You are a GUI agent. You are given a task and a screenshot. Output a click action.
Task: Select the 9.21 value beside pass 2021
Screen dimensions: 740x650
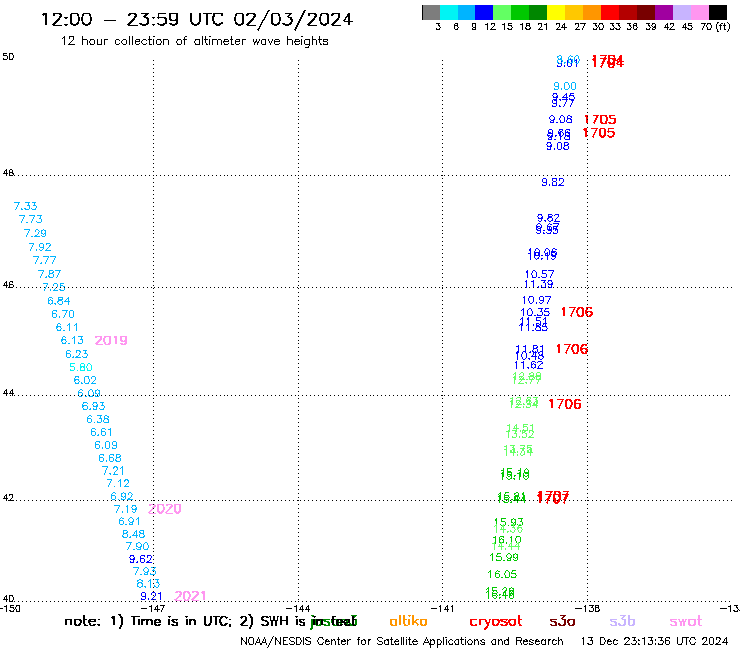(x=151, y=596)
